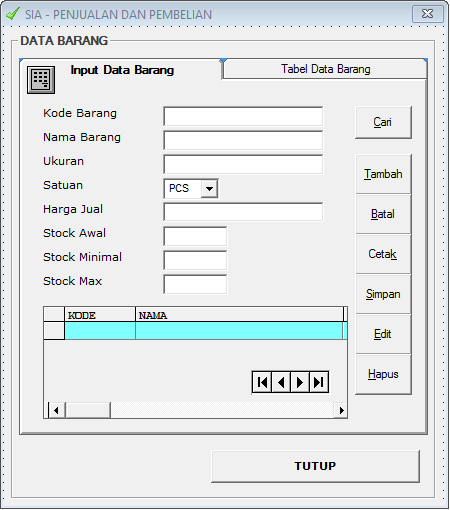Click the Cari button
This screenshot has height=510, width=450.
383,122
